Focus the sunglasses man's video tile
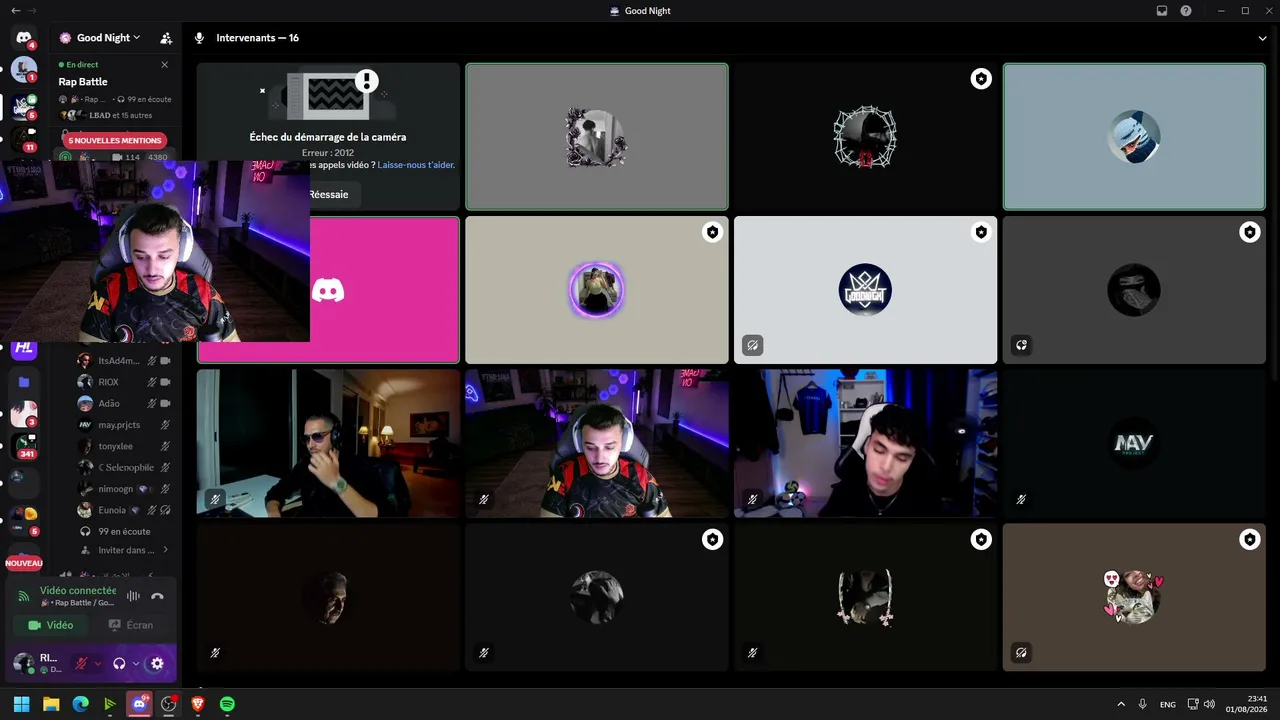The image size is (1280, 720). pos(328,444)
